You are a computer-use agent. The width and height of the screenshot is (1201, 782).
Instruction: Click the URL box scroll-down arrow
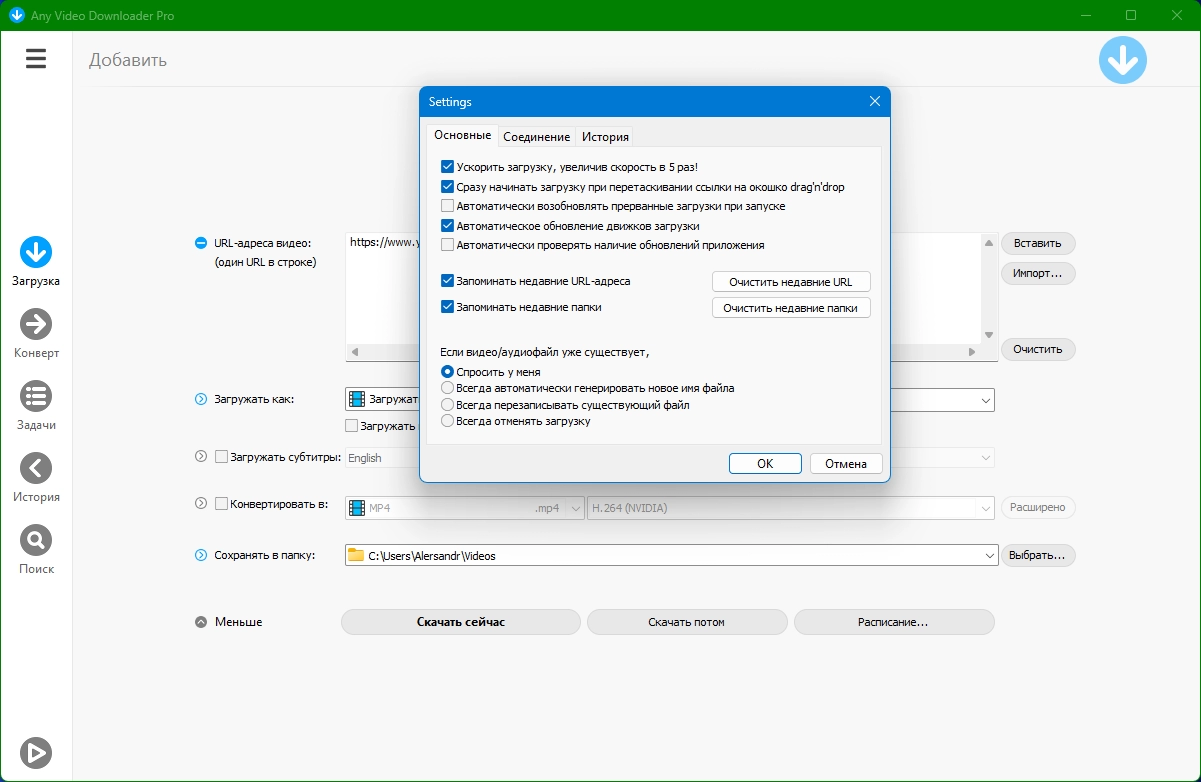click(x=989, y=335)
